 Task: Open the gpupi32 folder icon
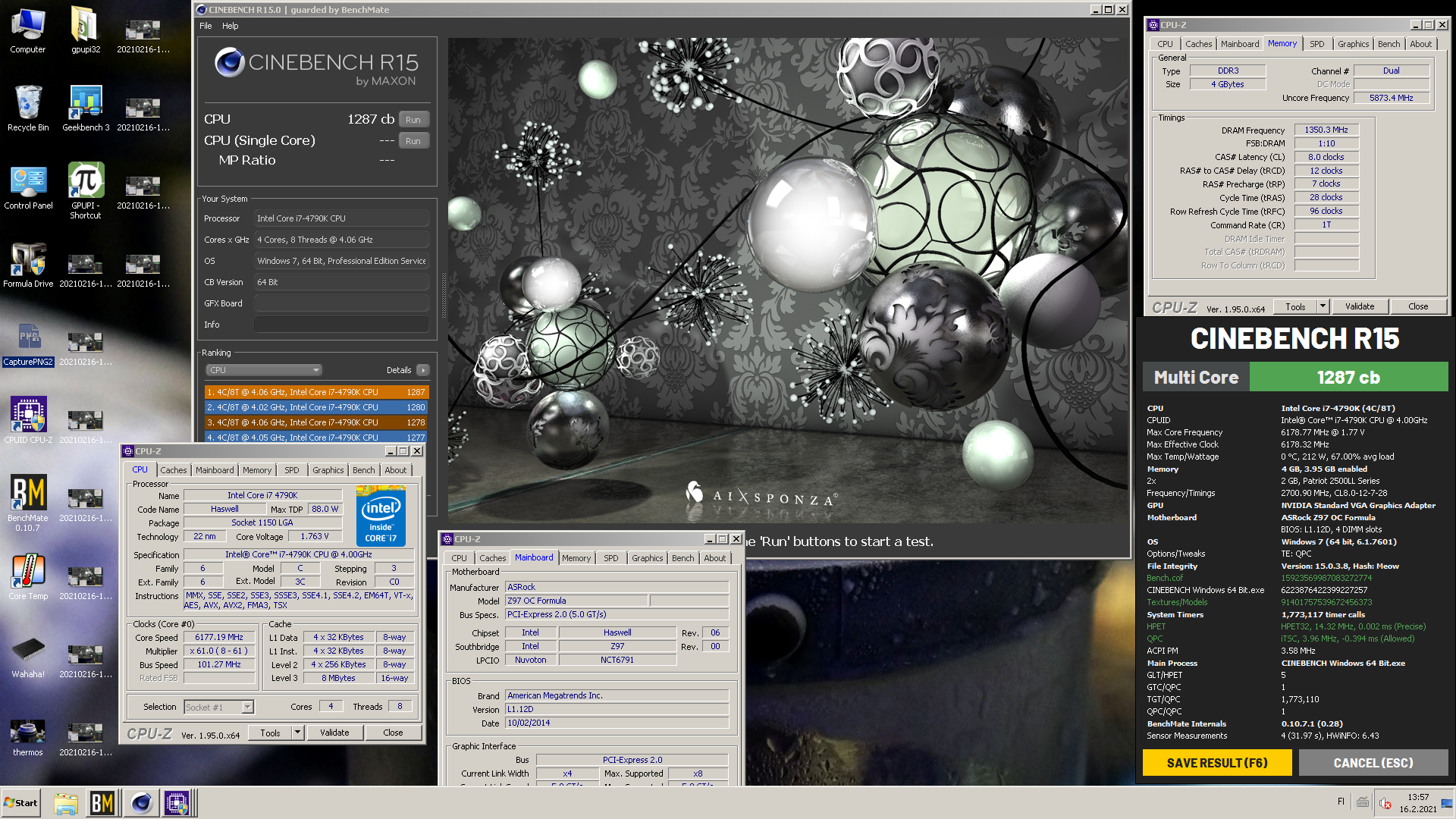86,30
